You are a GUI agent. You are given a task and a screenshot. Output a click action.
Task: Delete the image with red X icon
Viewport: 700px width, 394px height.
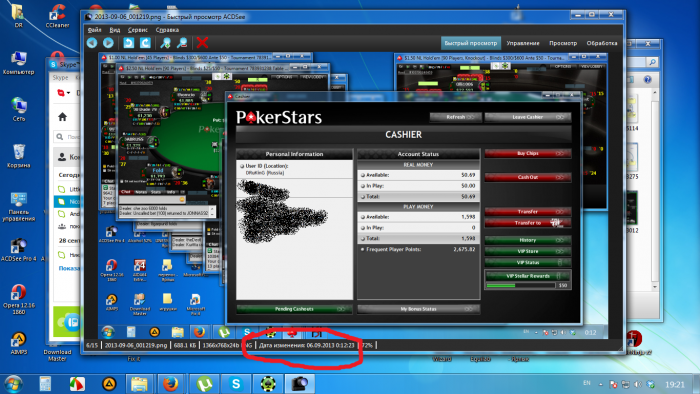(x=202, y=43)
